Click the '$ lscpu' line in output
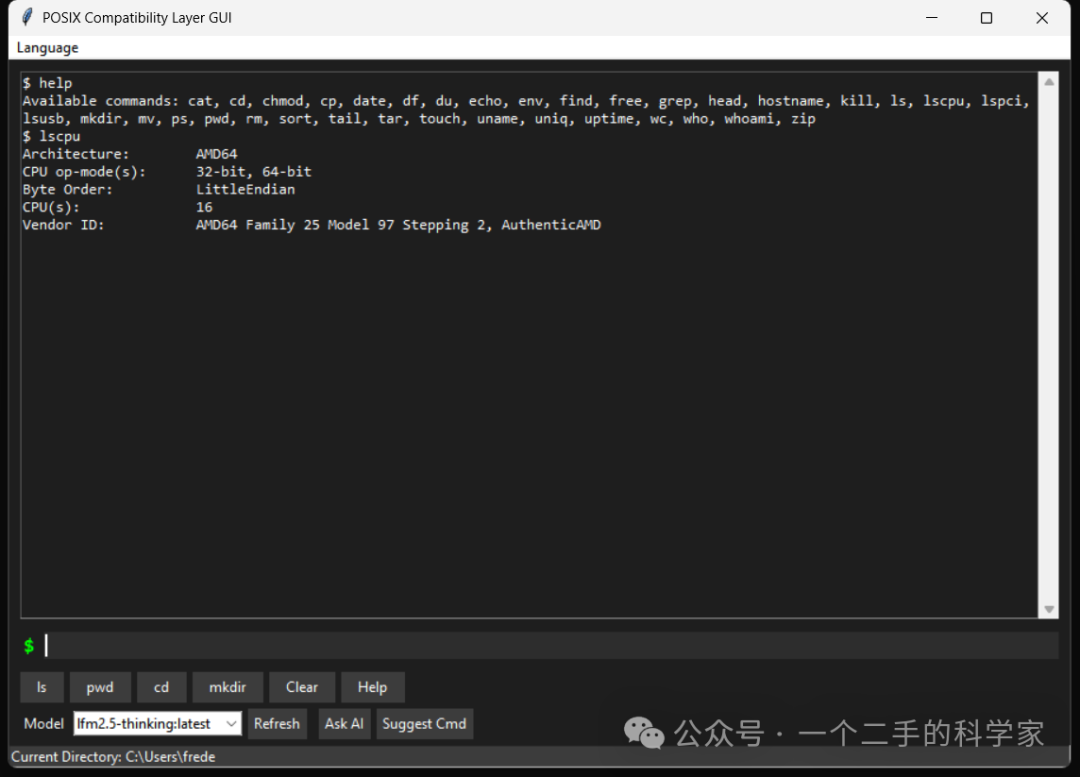The height and width of the screenshot is (777, 1080). [x=52, y=136]
